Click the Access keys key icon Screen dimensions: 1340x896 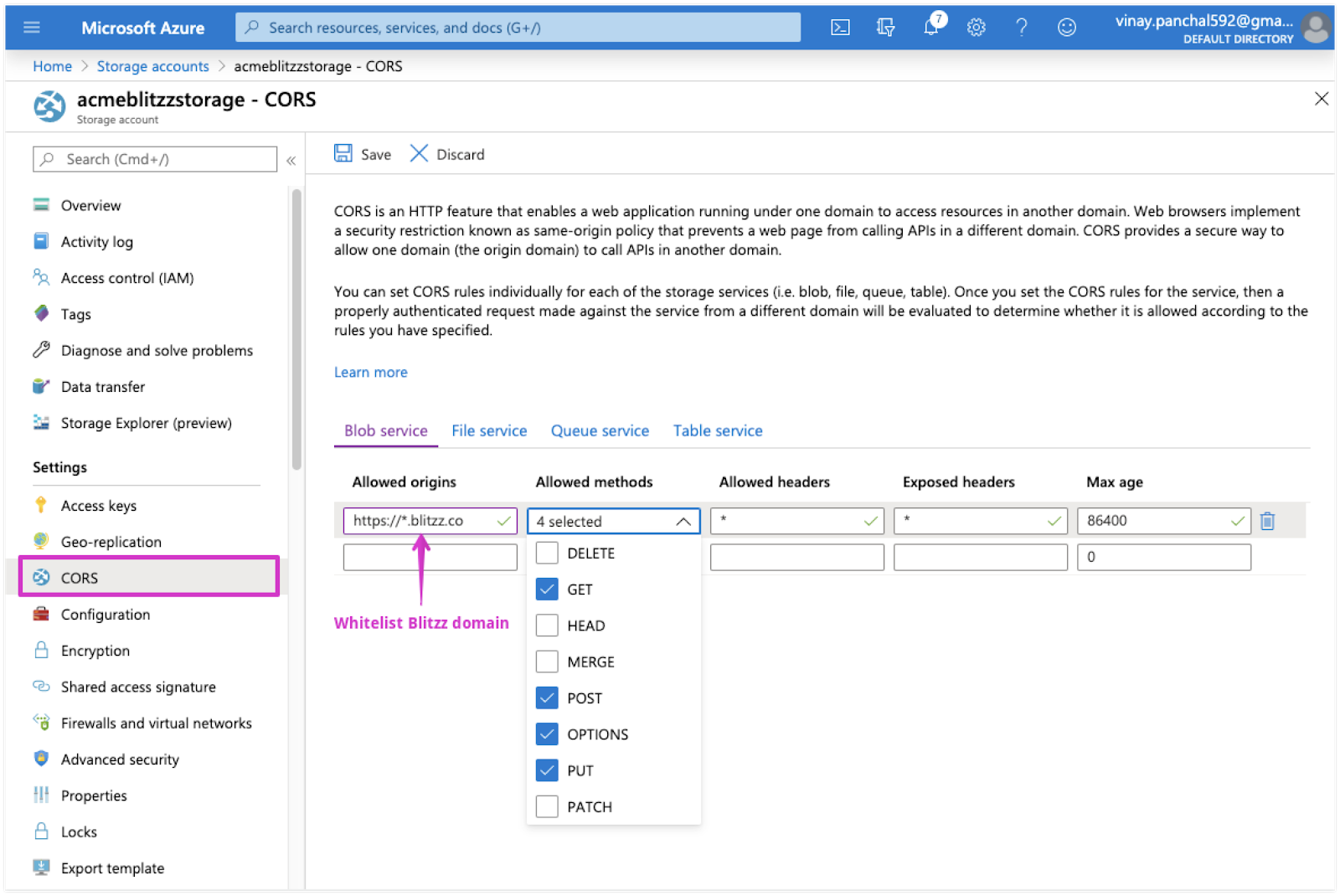point(41,505)
